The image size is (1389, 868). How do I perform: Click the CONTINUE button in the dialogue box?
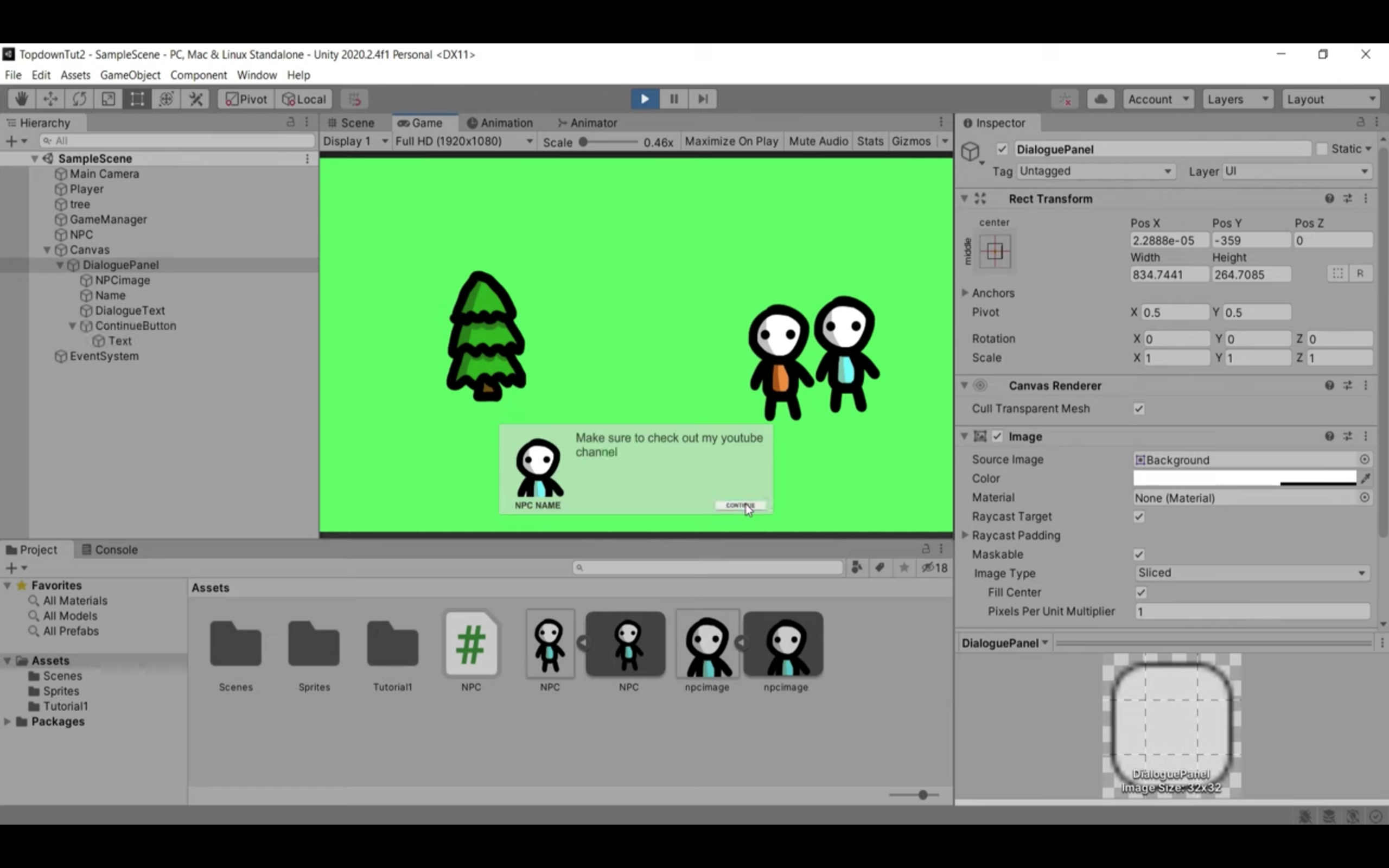pos(741,505)
